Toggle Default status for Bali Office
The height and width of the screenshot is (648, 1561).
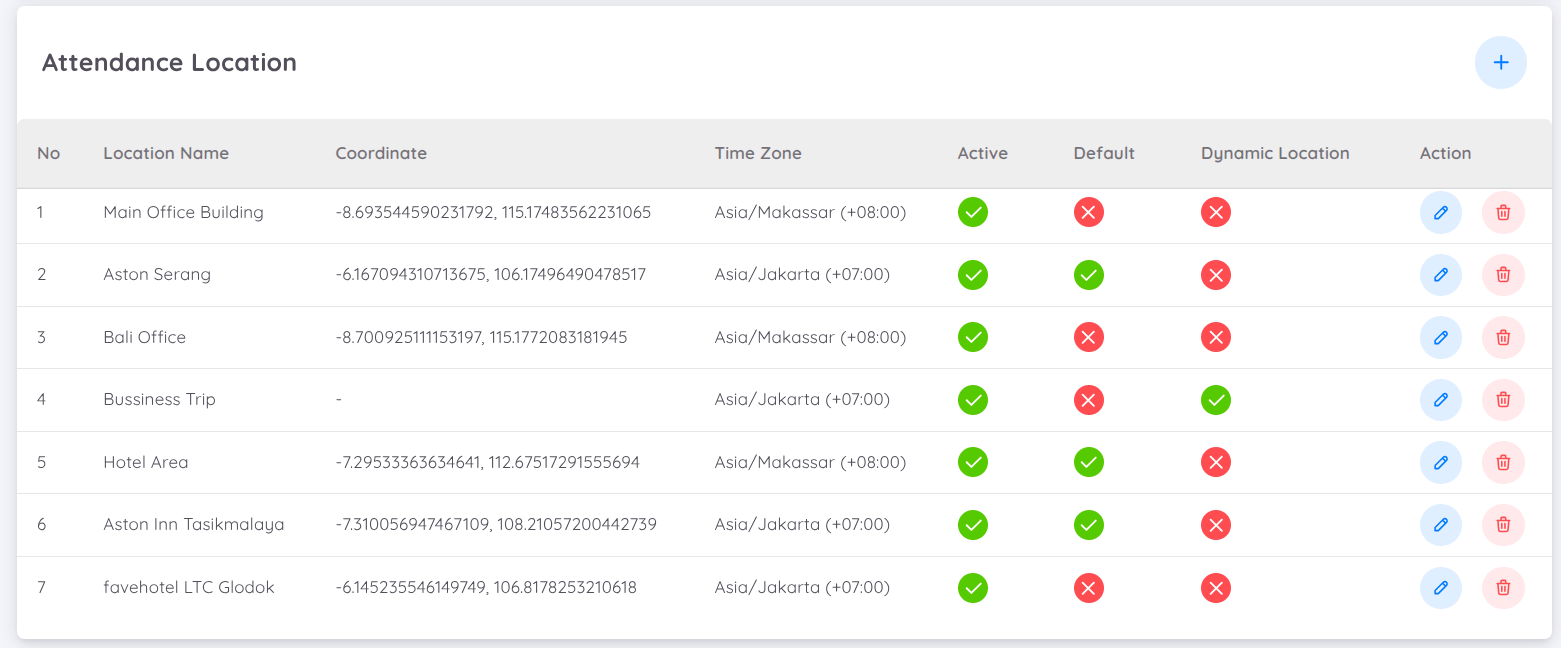click(1088, 337)
